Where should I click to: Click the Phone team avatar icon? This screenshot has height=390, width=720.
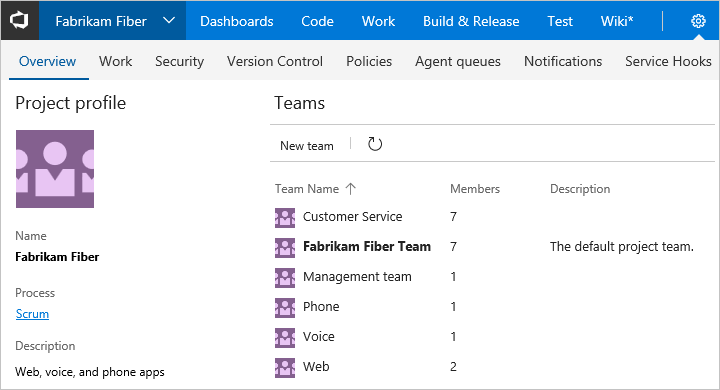click(x=285, y=308)
